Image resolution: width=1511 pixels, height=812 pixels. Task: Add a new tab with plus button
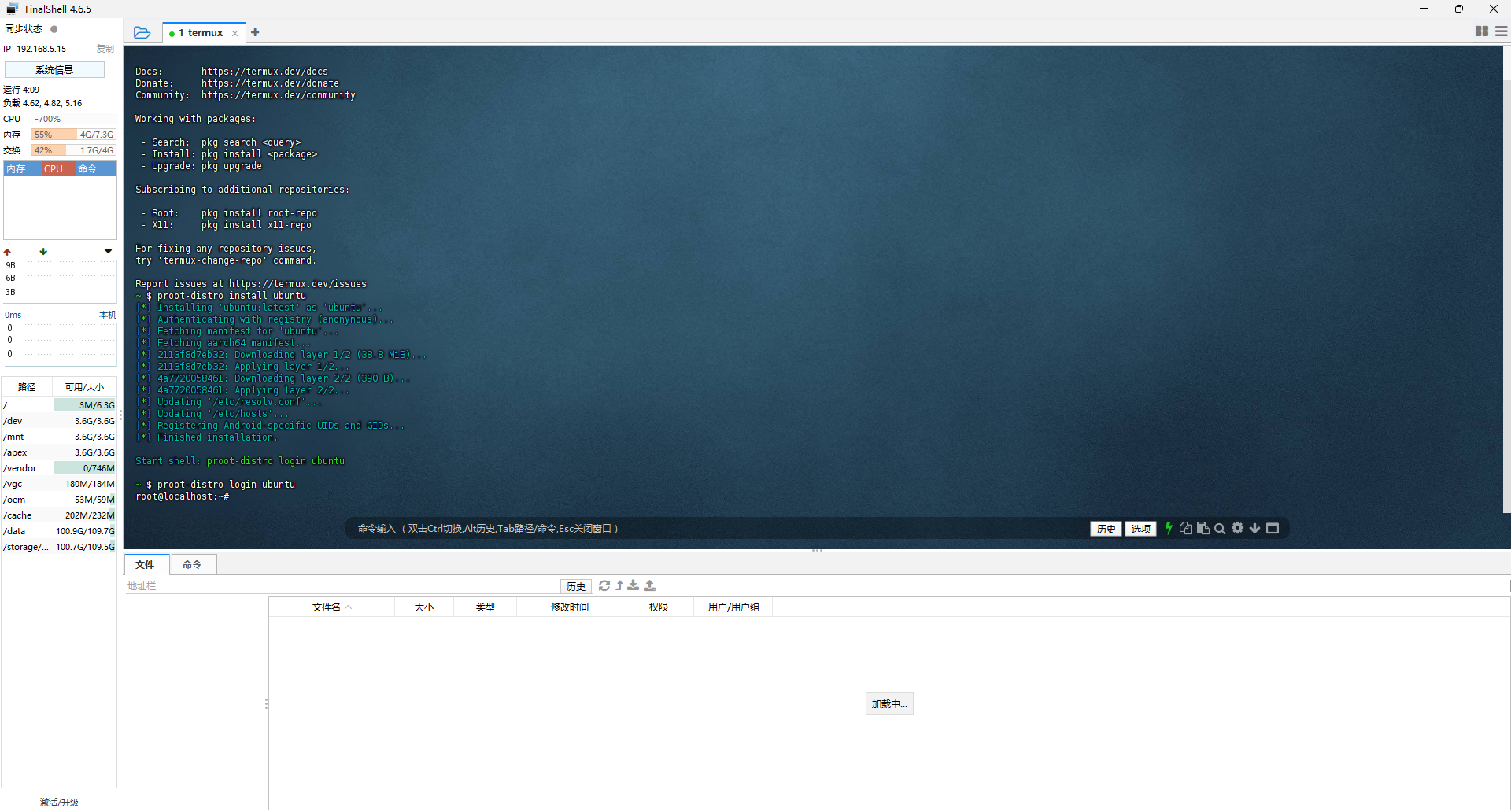[x=255, y=32]
